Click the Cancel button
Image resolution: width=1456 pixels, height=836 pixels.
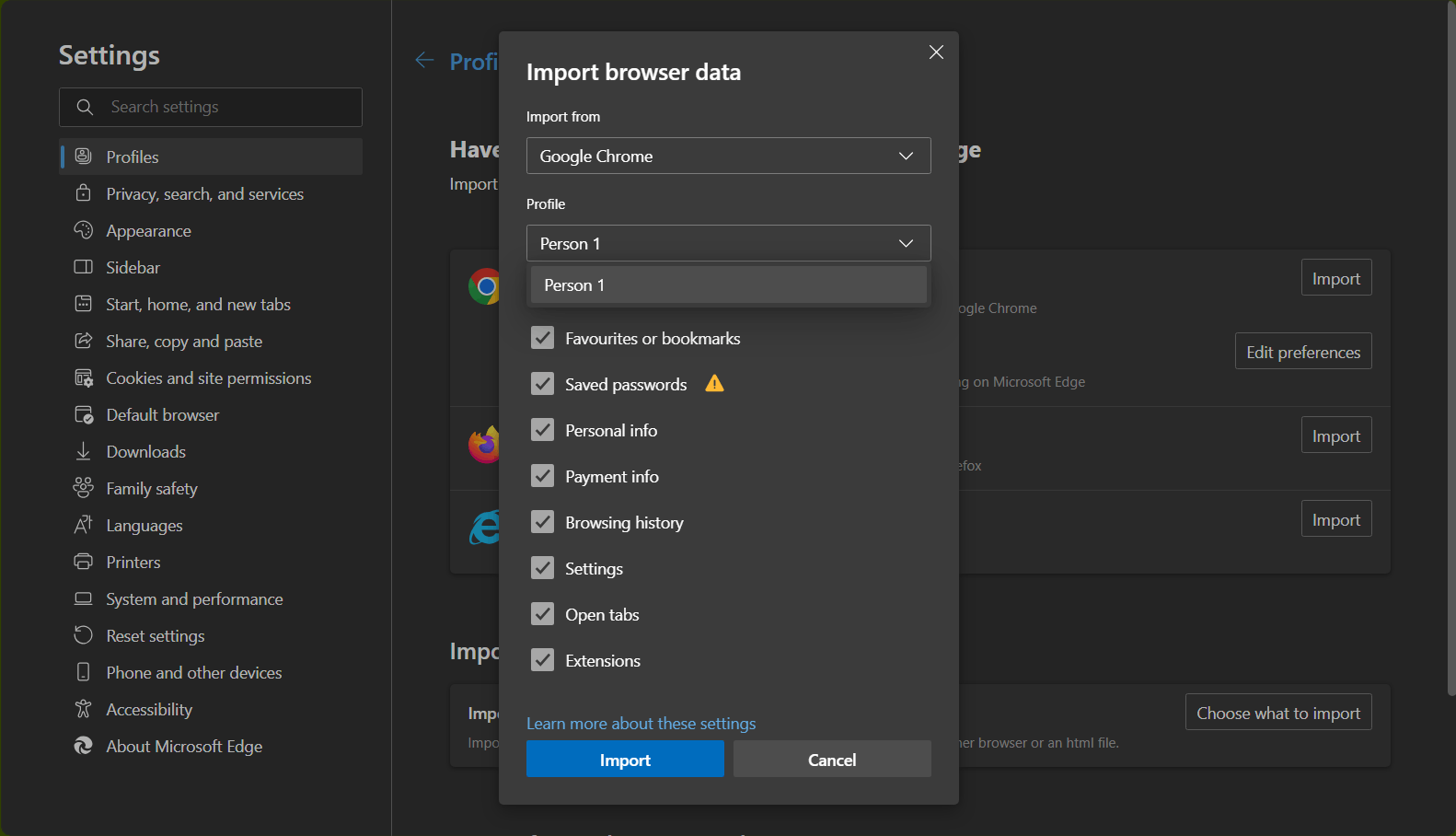(x=832, y=759)
